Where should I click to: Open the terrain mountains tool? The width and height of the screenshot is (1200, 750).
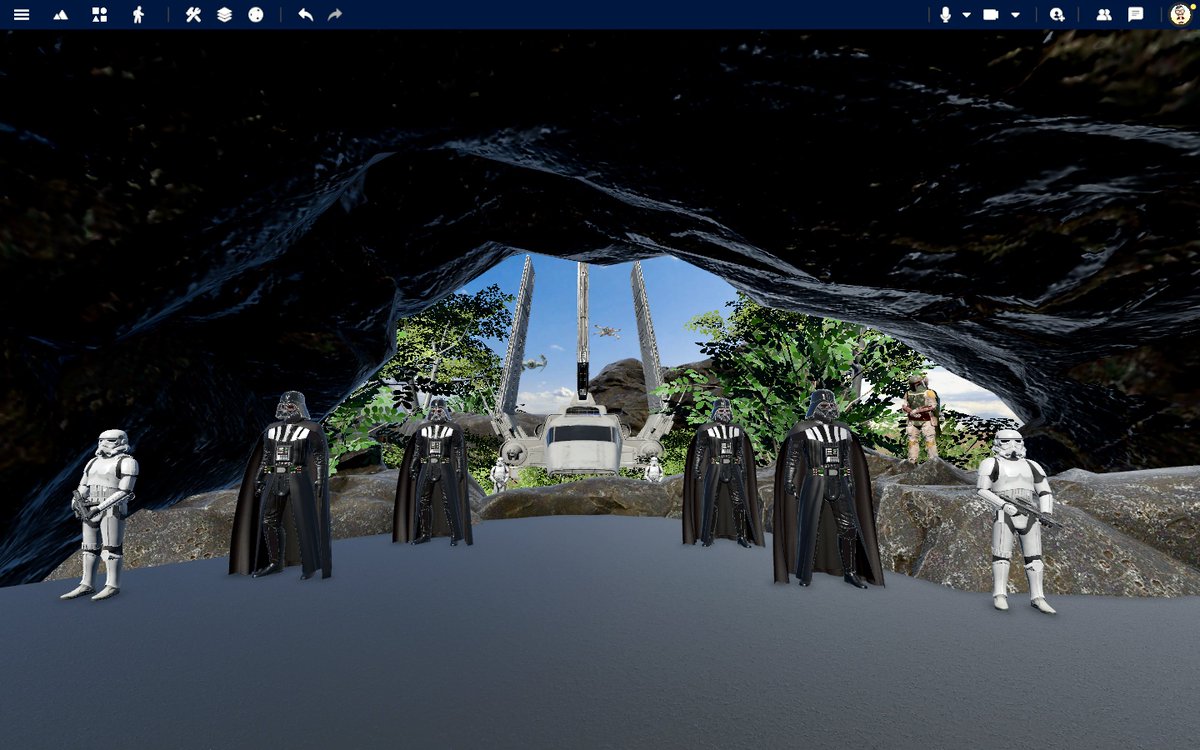click(x=60, y=15)
